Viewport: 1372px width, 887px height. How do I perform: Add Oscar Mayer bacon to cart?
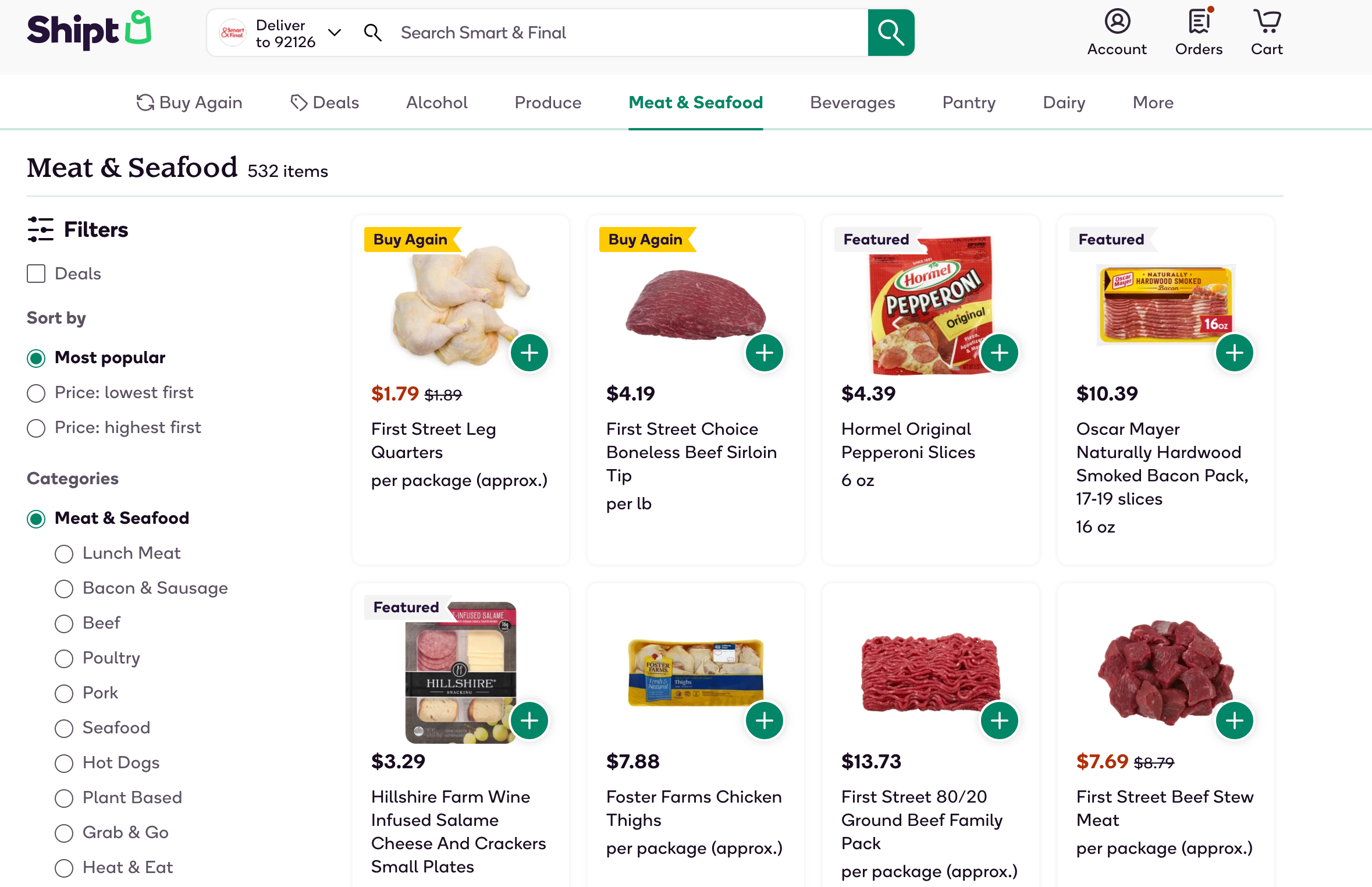pyautogui.click(x=1234, y=353)
